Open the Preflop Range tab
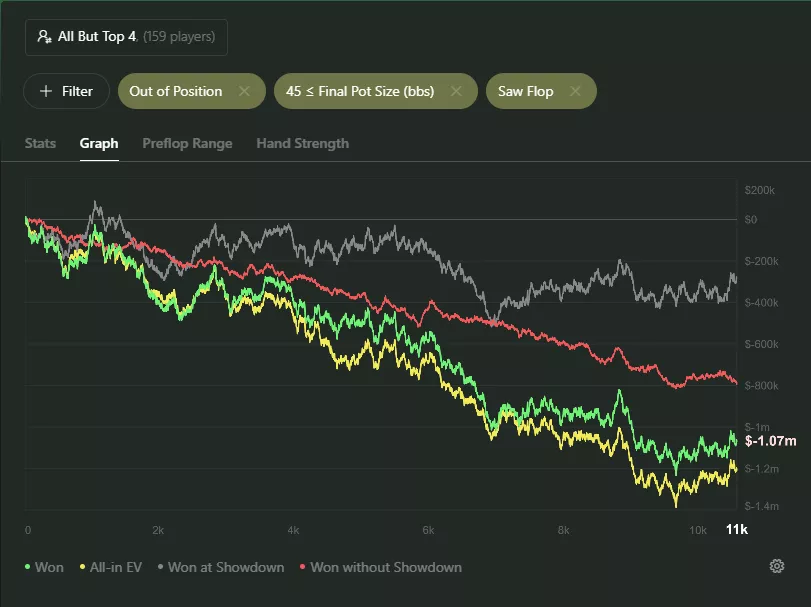811x607 pixels. click(x=187, y=143)
